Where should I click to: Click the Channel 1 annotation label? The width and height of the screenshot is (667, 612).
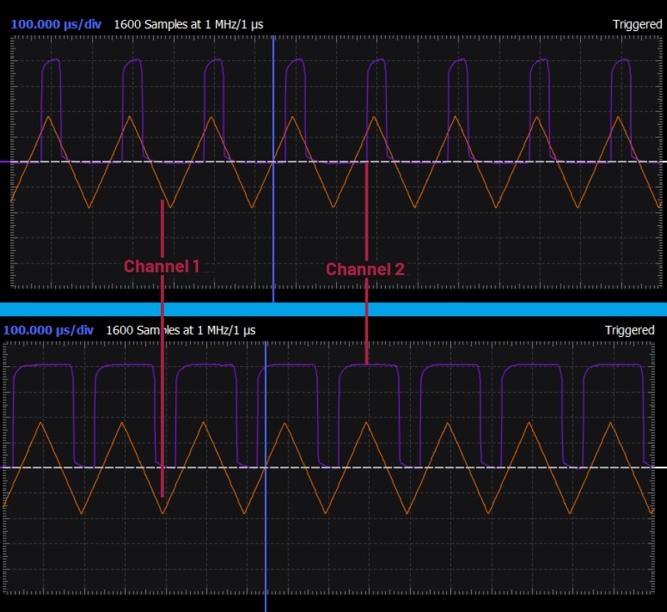tap(162, 267)
